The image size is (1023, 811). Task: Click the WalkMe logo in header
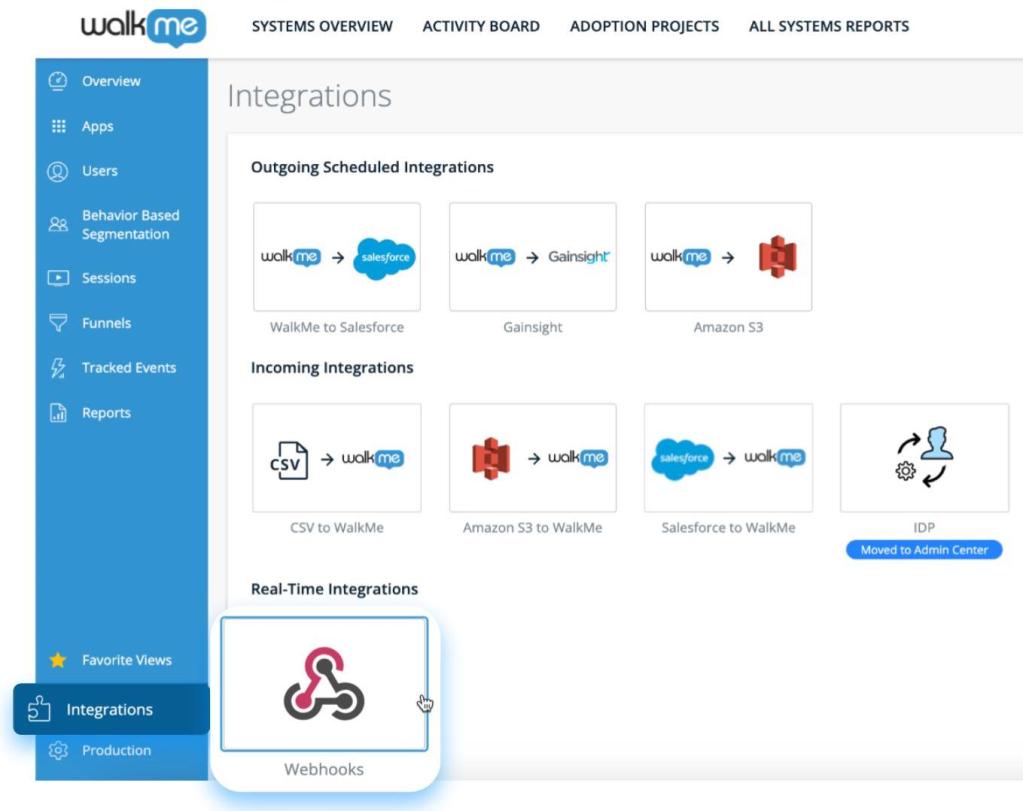(143, 26)
